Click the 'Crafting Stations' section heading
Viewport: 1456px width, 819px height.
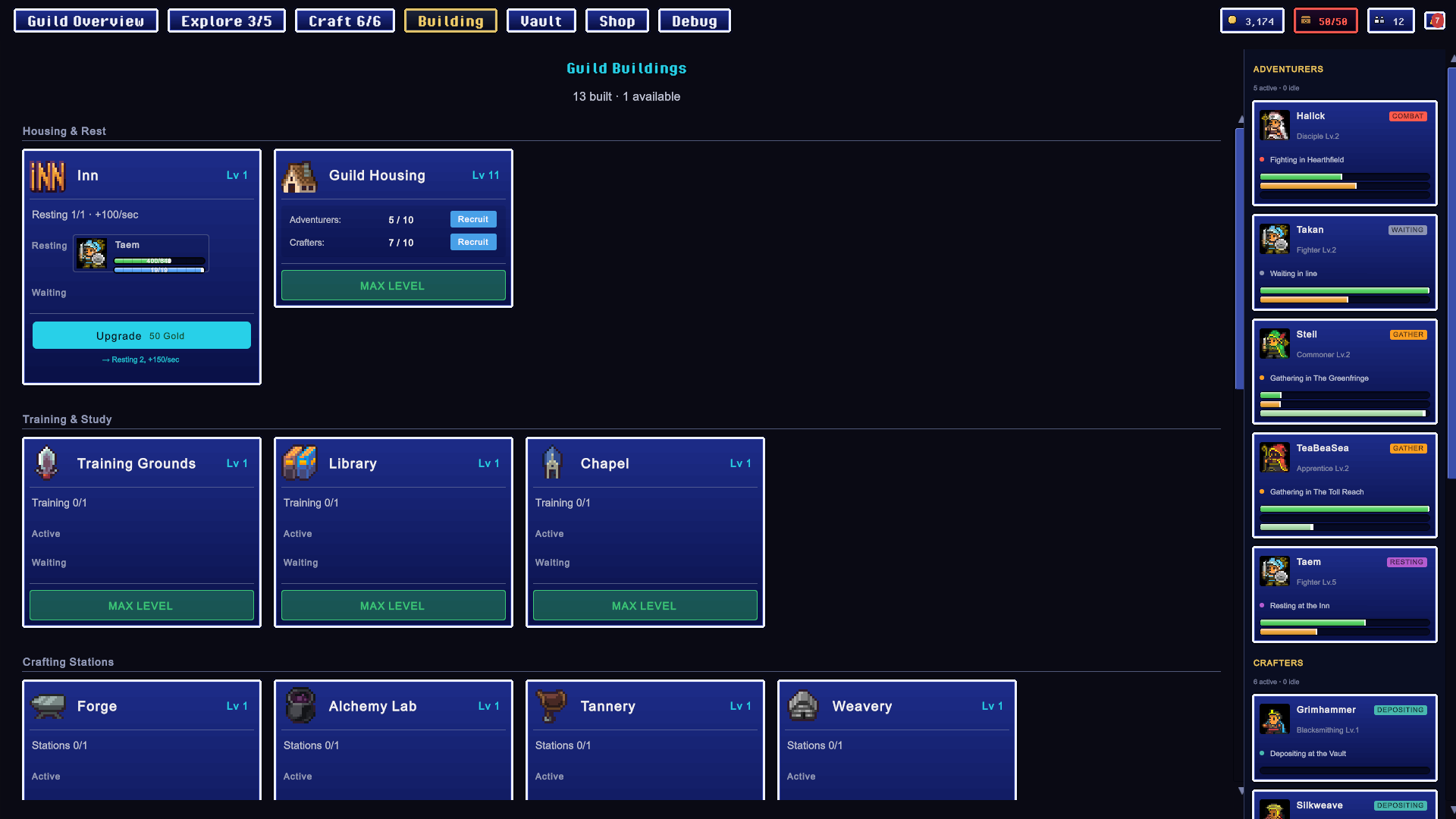click(x=68, y=662)
